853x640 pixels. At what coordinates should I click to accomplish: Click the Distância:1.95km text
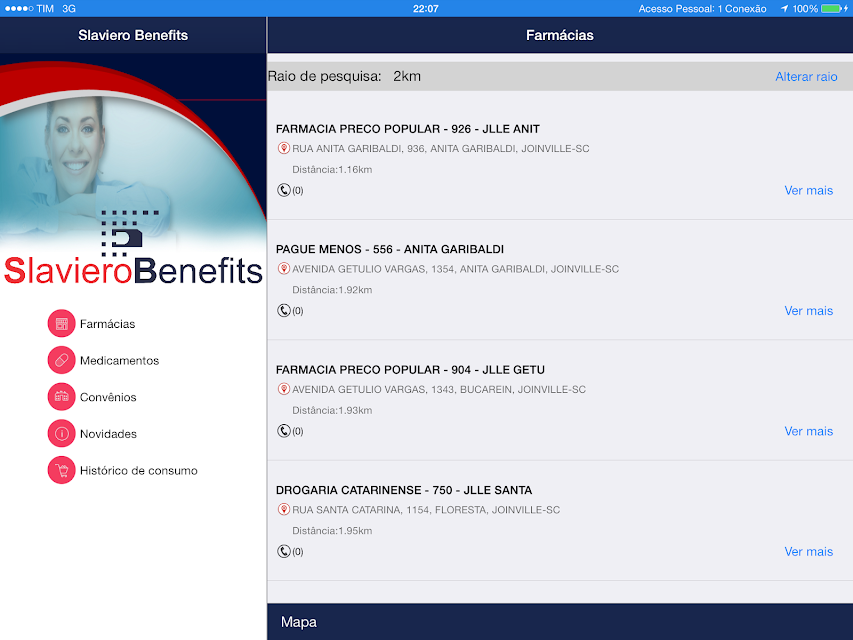332,531
